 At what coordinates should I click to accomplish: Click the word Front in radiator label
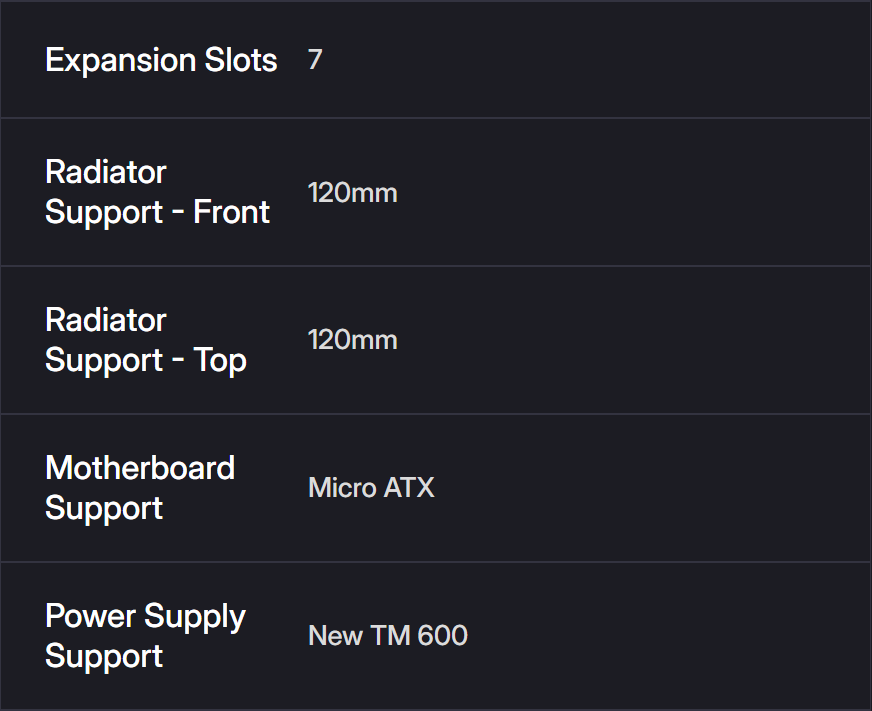(231, 212)
